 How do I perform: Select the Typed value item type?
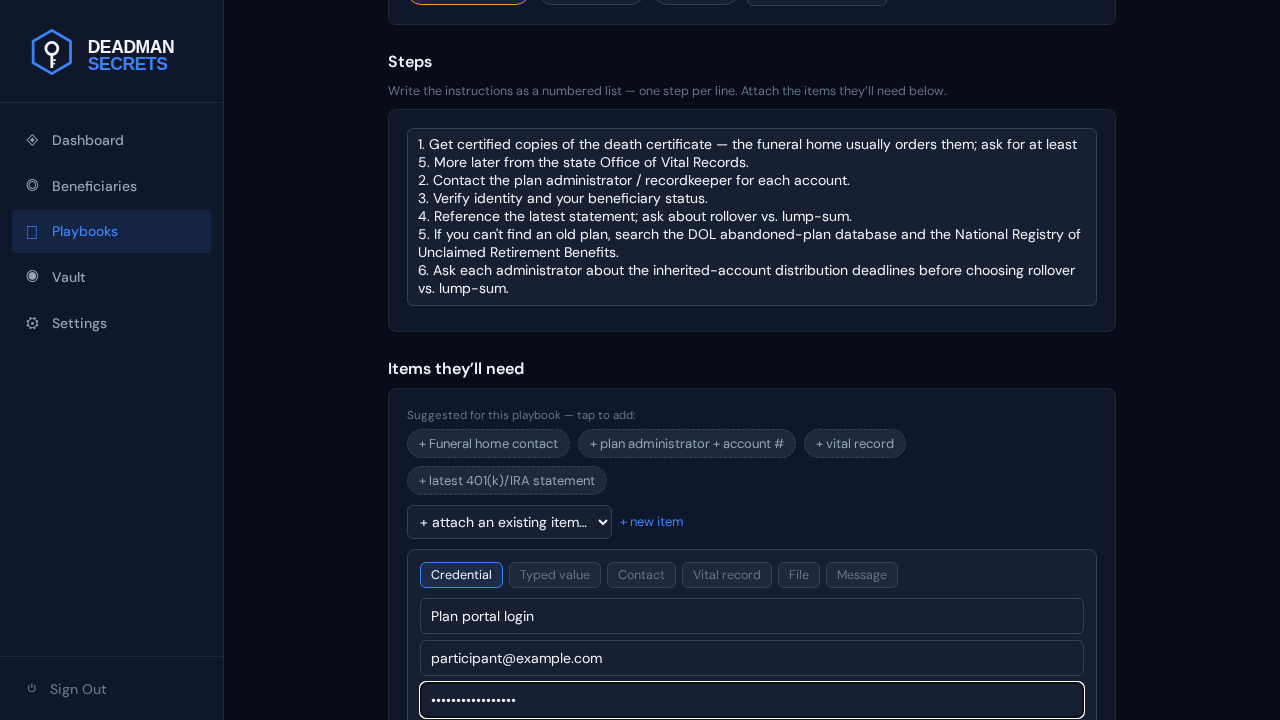coord(555,575)
